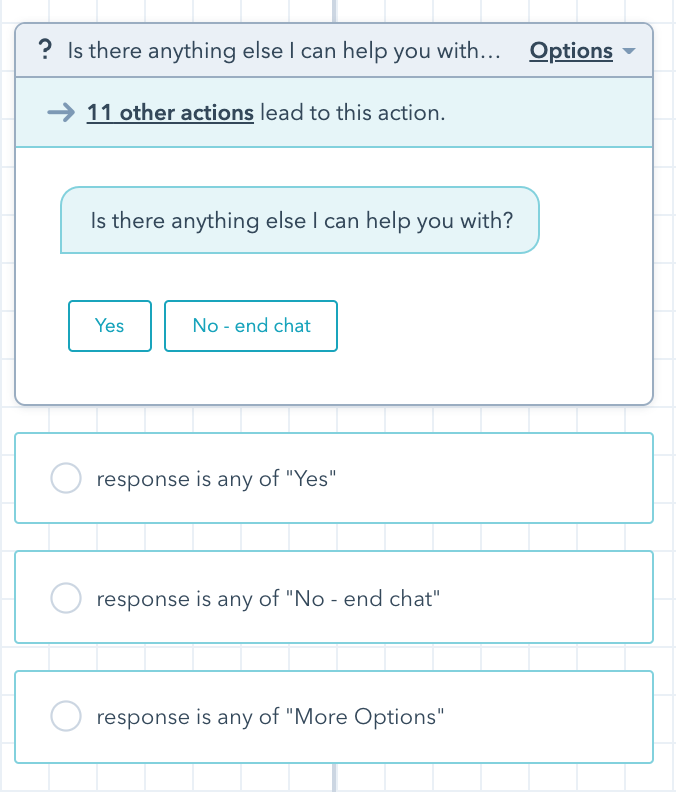Click the right arrow icon beside '11 other actions'

point(62,113)
